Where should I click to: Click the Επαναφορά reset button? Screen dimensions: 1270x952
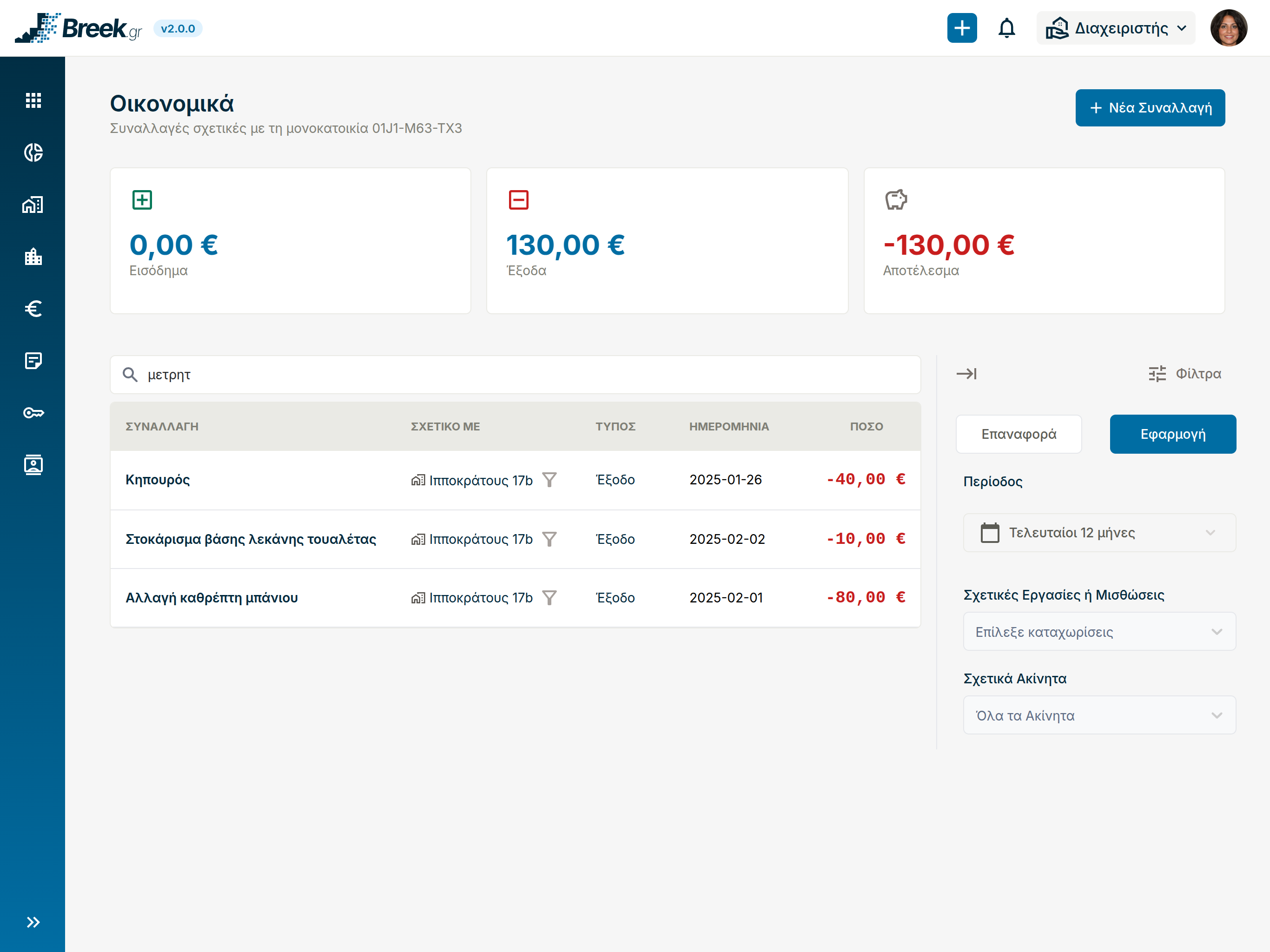coord(1019,434)
